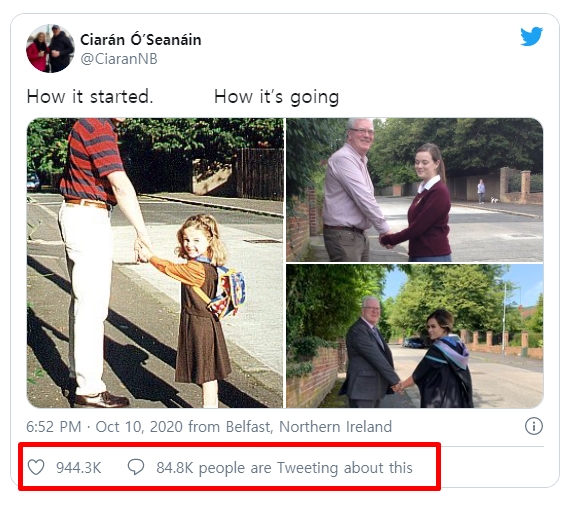View photo of maroon school uniform handshake
Viewport: 587px width, 506px height.
point(415,190)
